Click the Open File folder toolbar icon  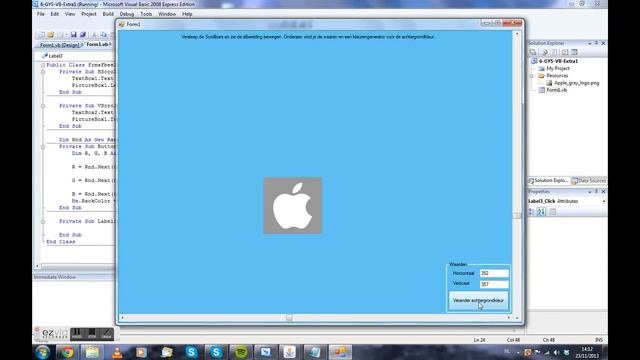pos(51,35)
